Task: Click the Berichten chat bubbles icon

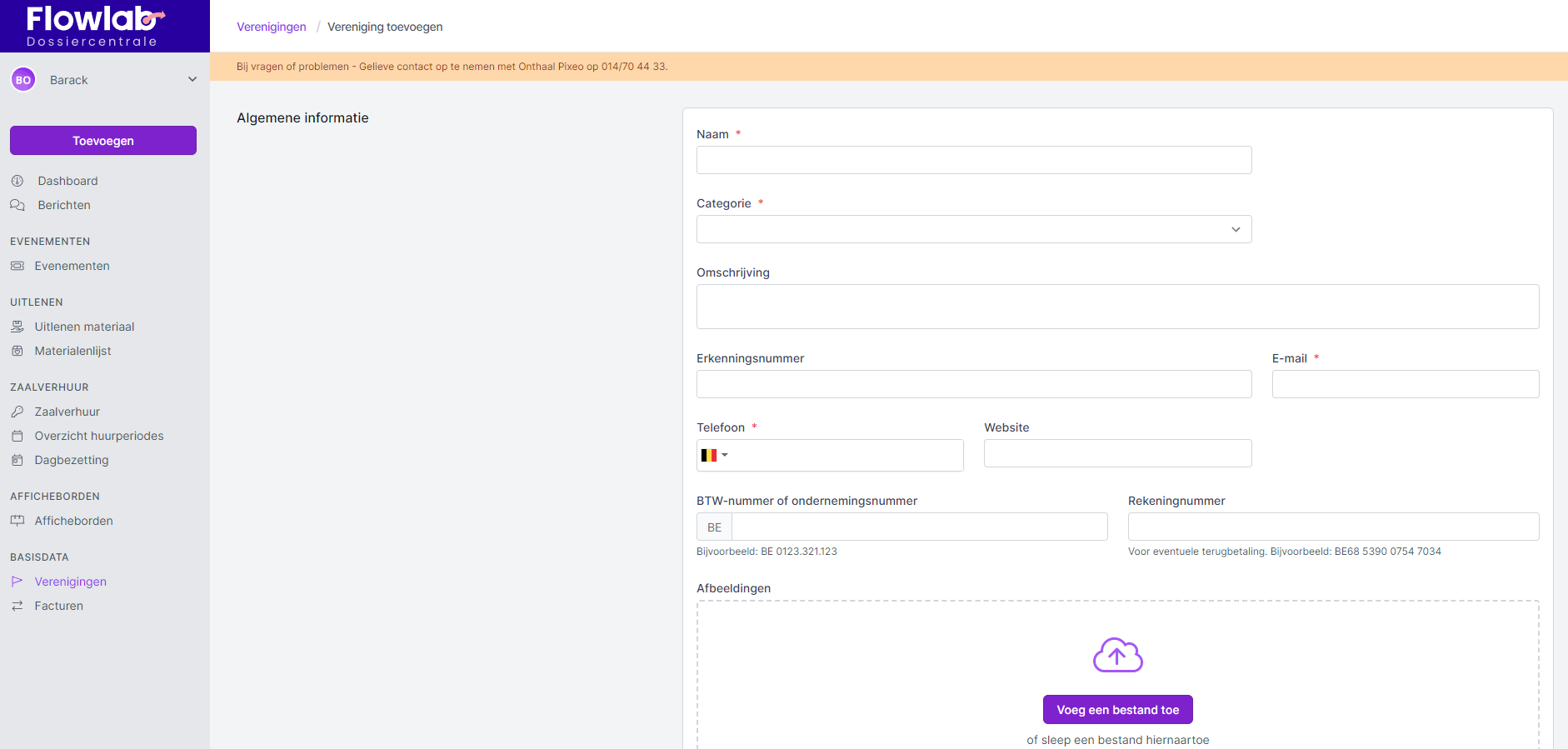Action: click(17, 205)
